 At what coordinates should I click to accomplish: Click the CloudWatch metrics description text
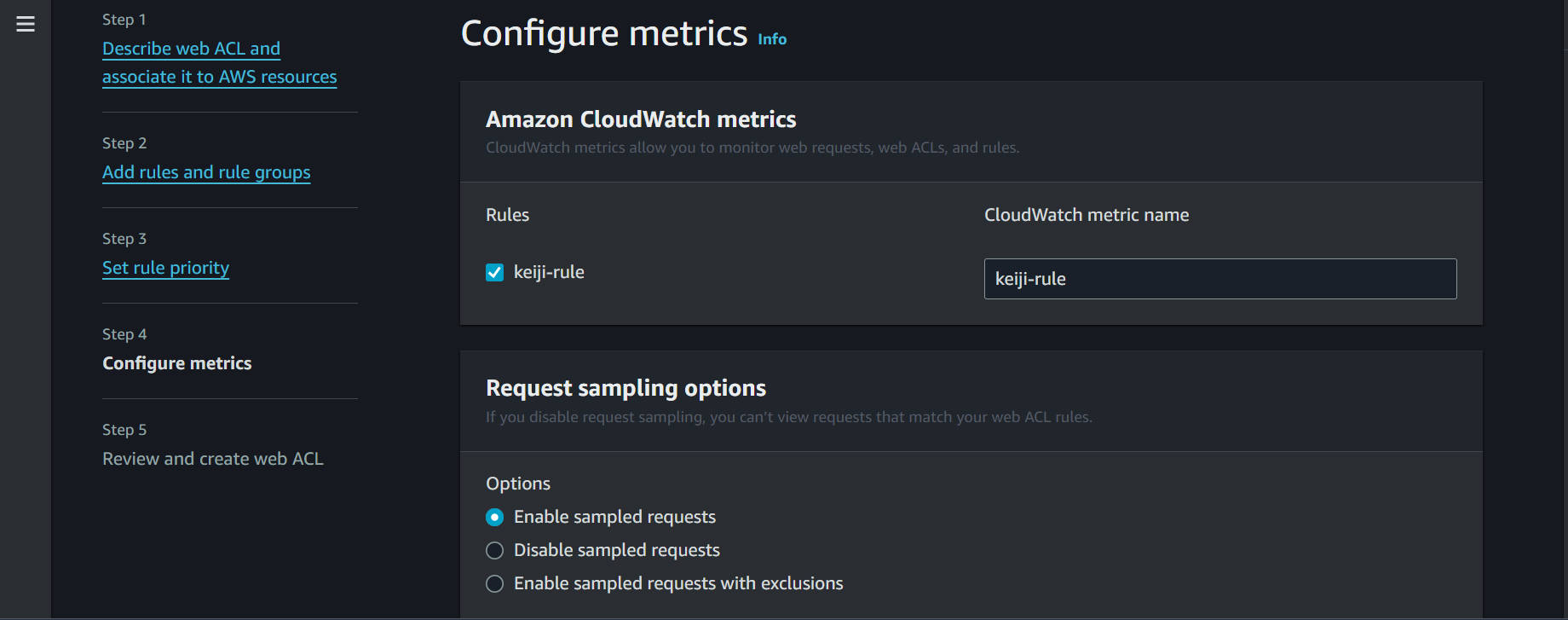click(x=752, y=148)
